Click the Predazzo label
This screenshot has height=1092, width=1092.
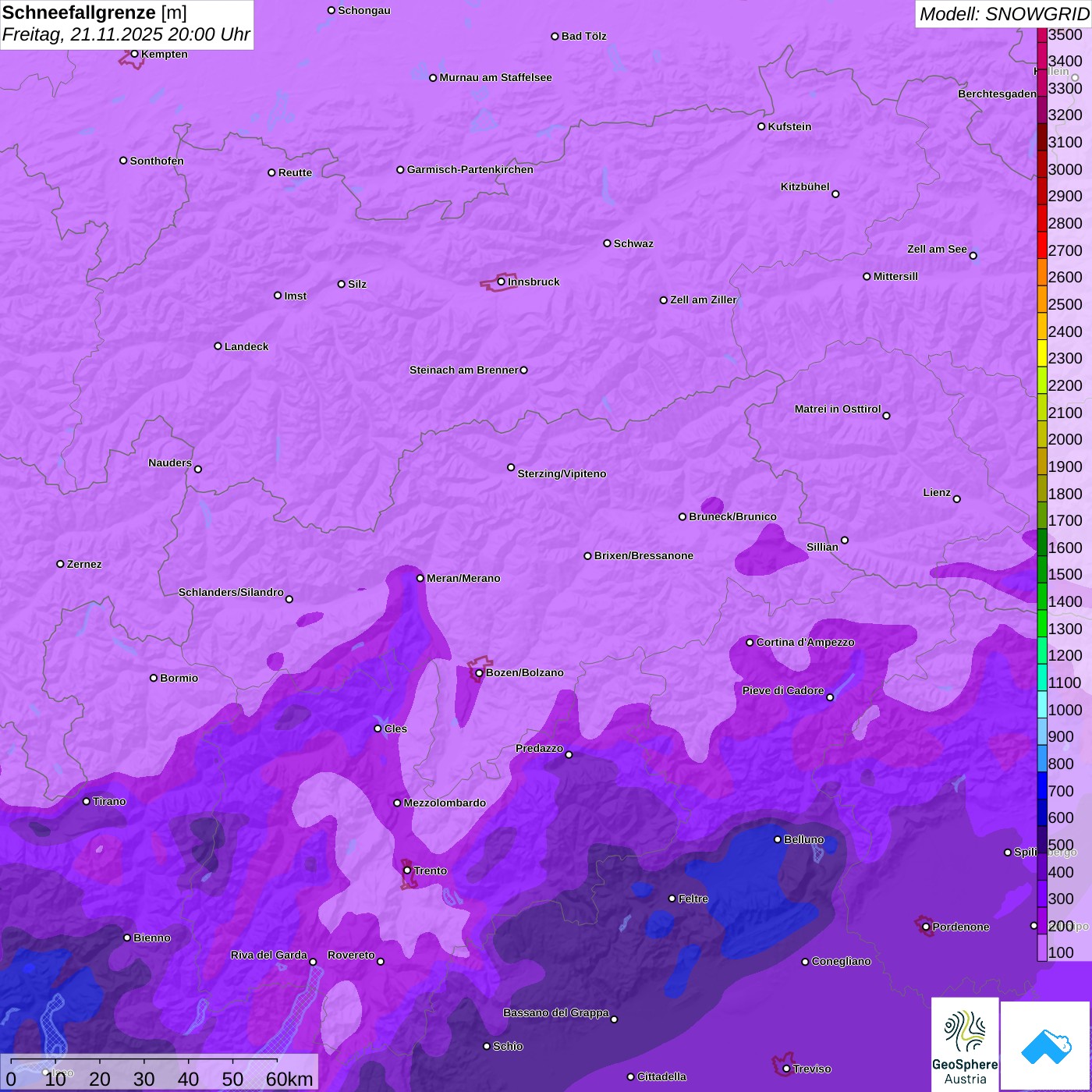click(539, 748)
